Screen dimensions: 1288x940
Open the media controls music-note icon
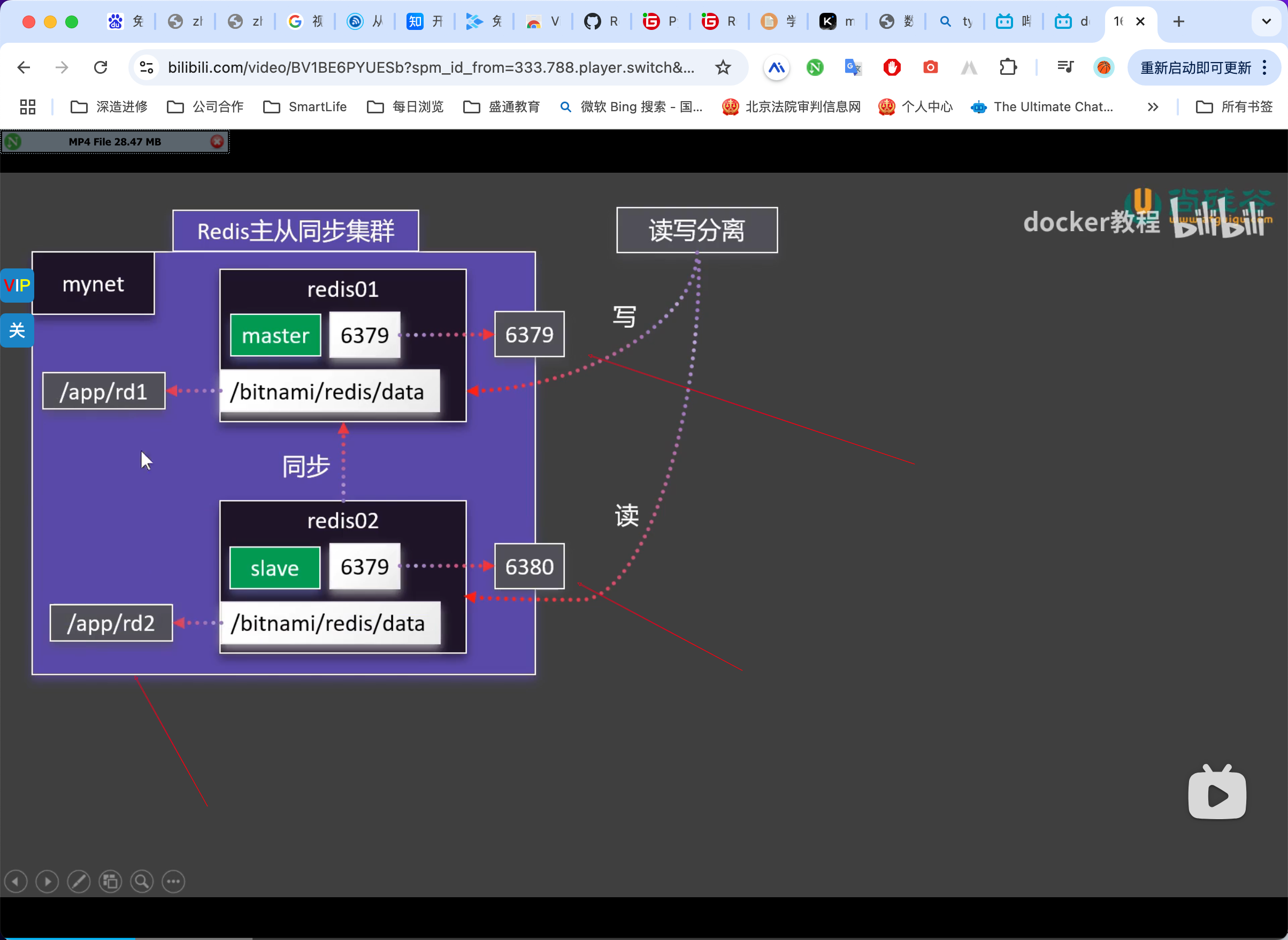(1064, 68)
